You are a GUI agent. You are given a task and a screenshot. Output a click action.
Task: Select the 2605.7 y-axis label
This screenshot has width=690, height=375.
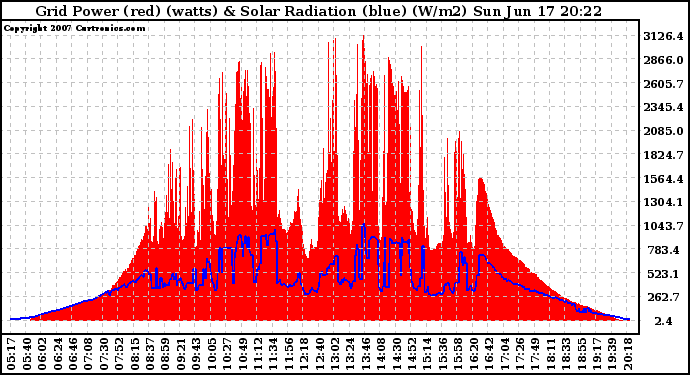tap(663, 84)
